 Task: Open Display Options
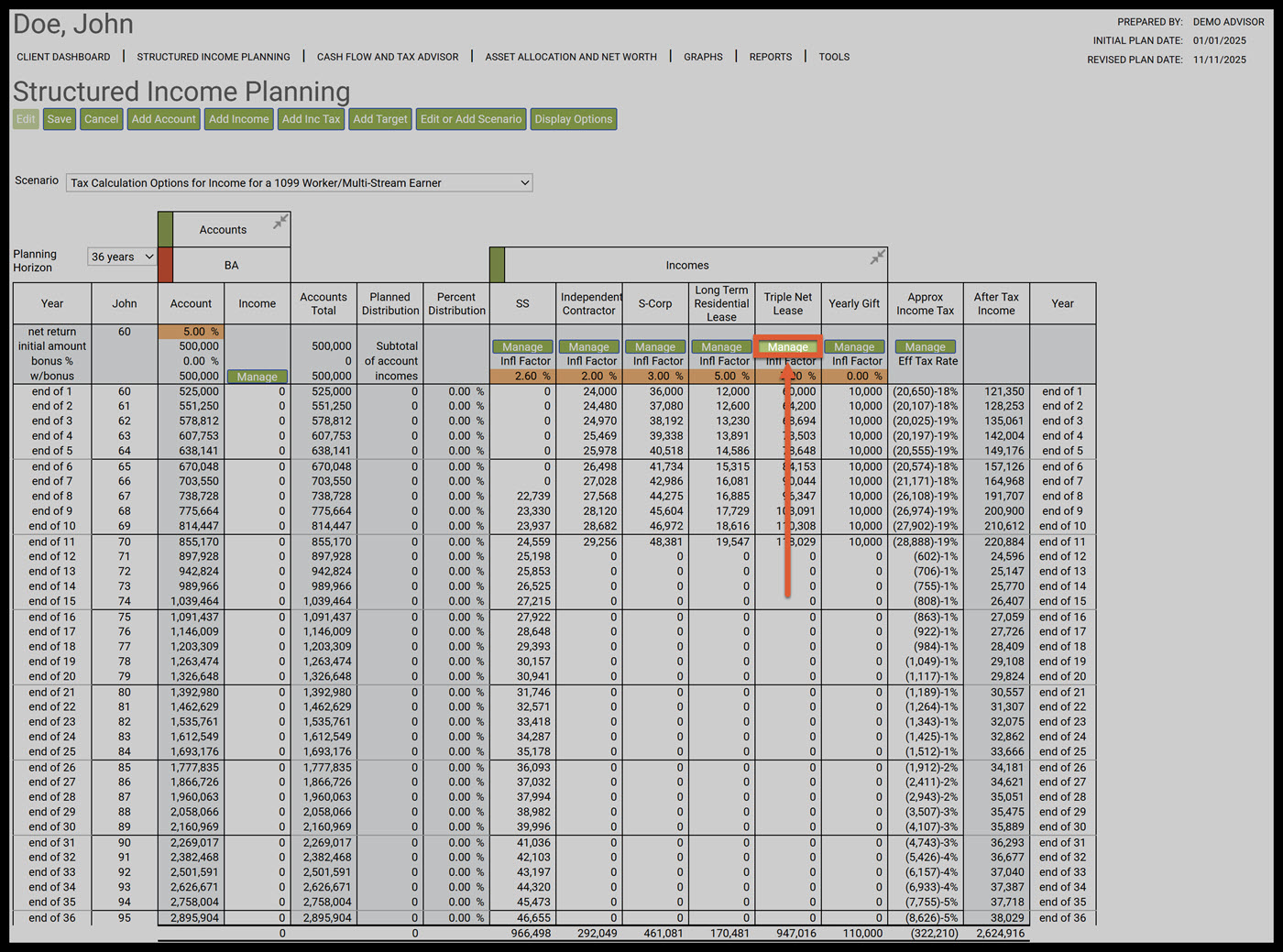point(573,119)
